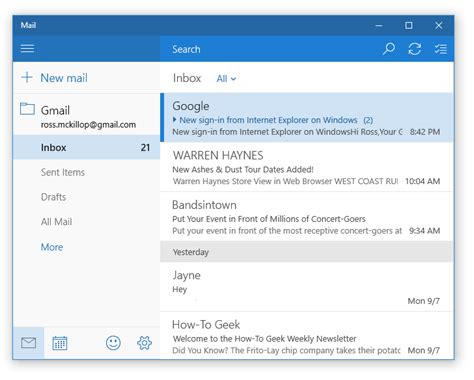
Task: Open the How-To Geek newsletter email
Action: click(x=307, y=336)
